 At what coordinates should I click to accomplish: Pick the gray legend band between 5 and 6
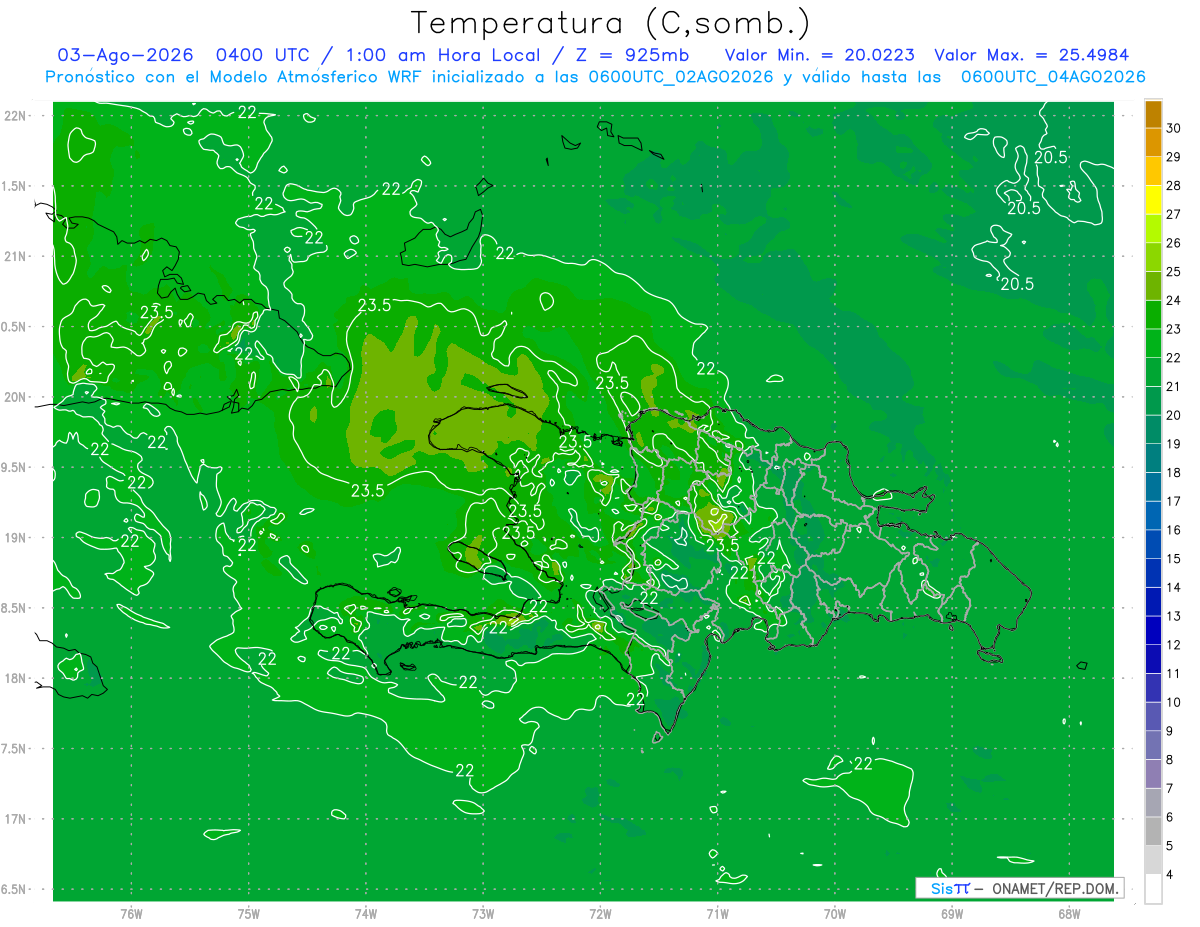pyautogui.click(x=1153, y=831)
